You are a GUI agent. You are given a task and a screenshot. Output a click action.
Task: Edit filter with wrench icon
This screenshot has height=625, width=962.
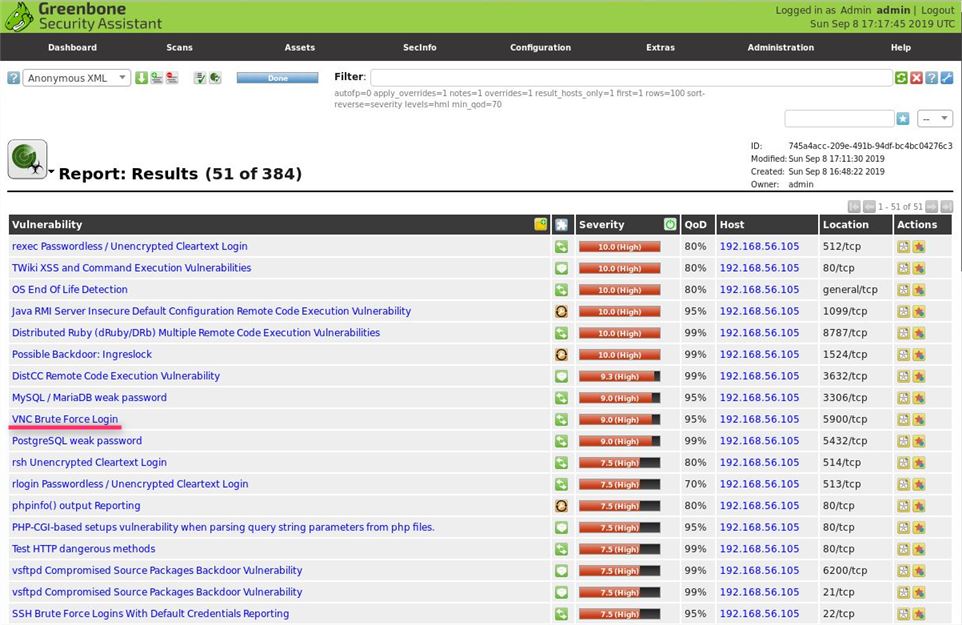[x=947, y=78]
